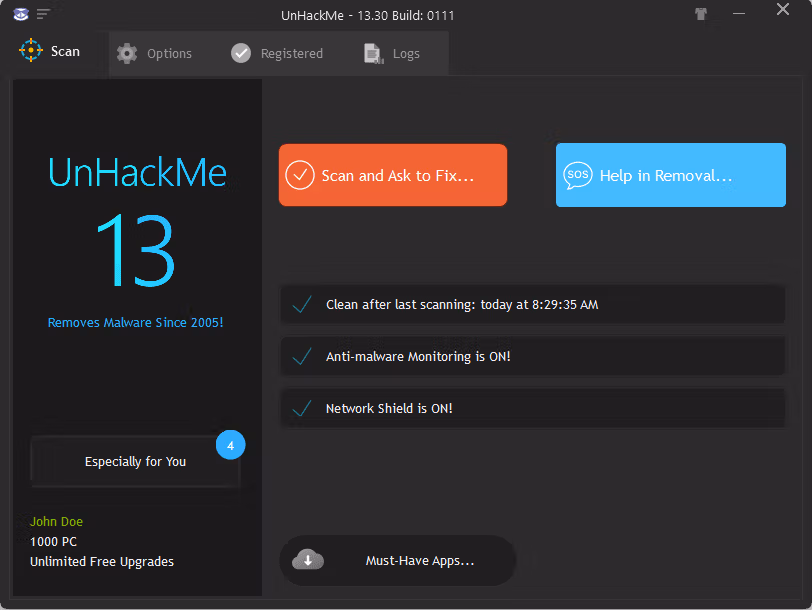The image size is (812, 610).
Task: Open Help in Removal
Action: point(671,175)
